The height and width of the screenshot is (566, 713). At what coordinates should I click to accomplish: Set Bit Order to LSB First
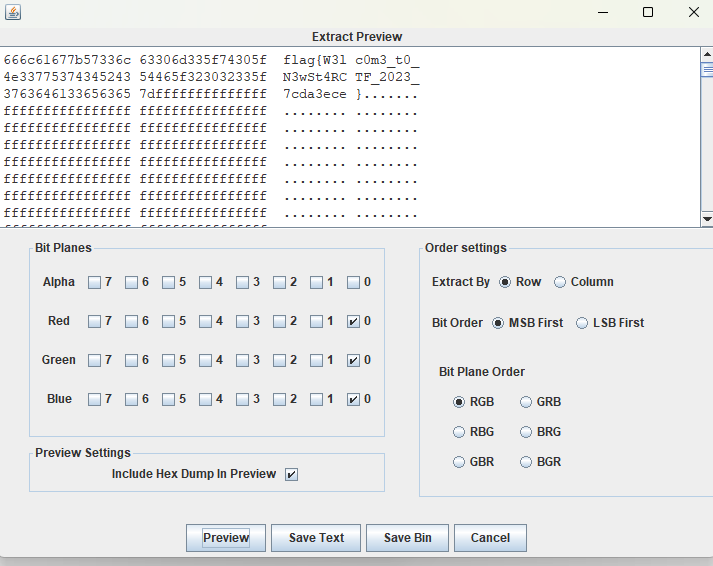(582, 323)
